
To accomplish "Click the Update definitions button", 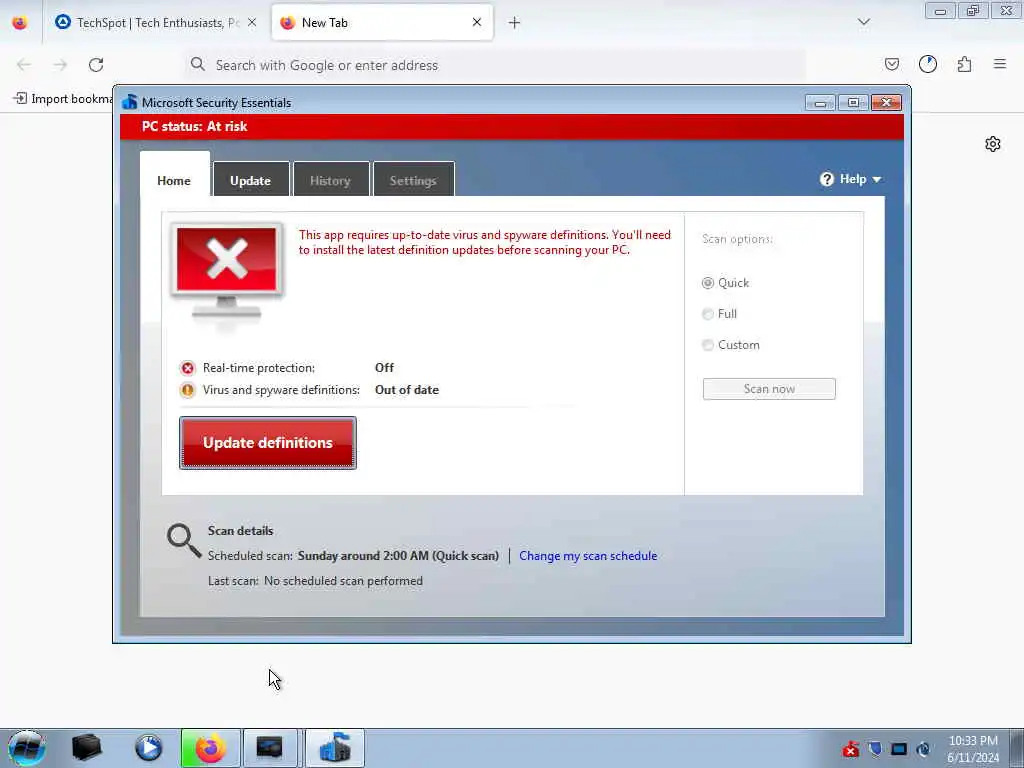I will 268,443.
